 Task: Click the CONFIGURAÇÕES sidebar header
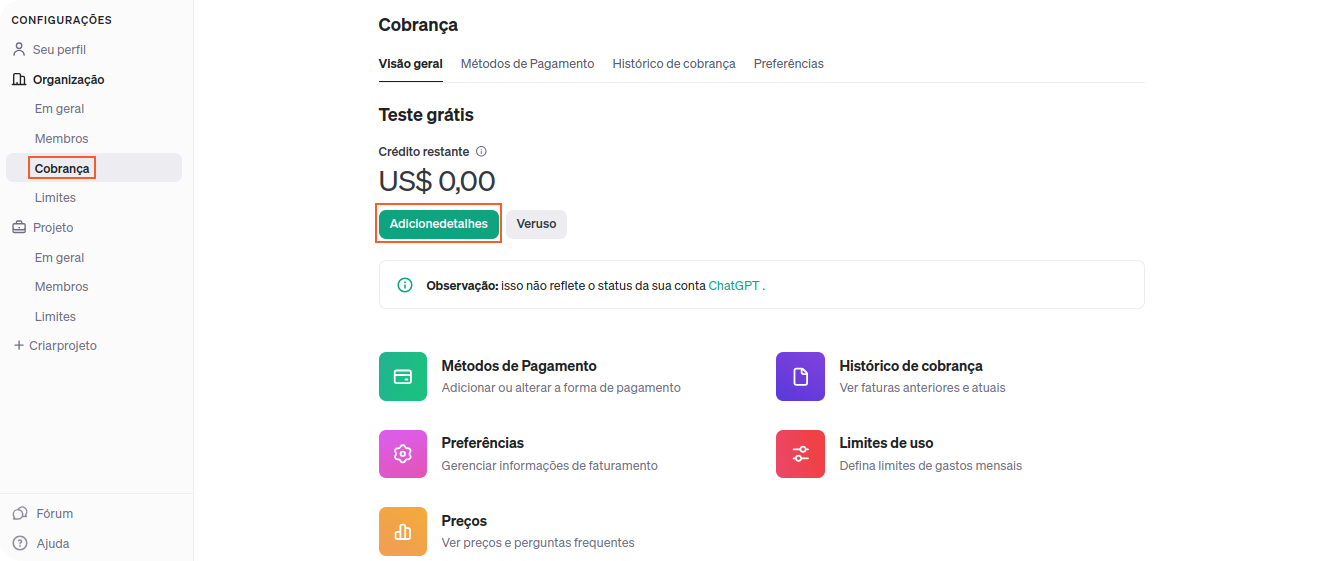tap(61, 20)
